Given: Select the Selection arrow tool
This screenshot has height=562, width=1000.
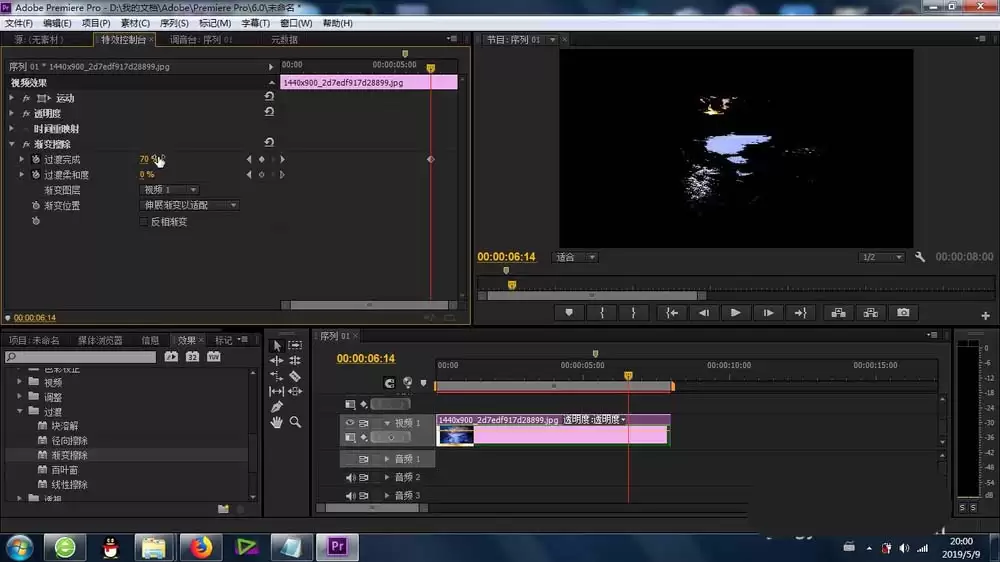Looking at the screenshot, I should [276, 345].
